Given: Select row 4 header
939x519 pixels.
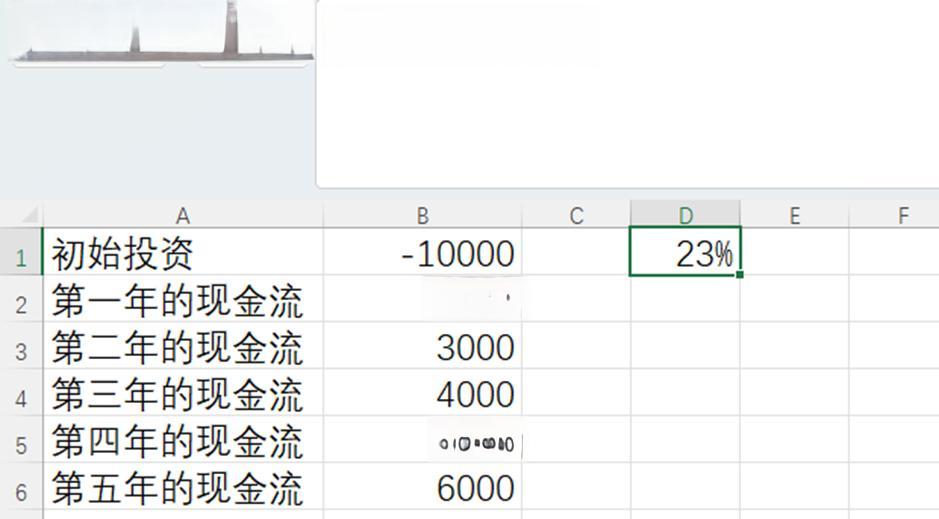Looking at the screenshot, I should pos(21,396).
